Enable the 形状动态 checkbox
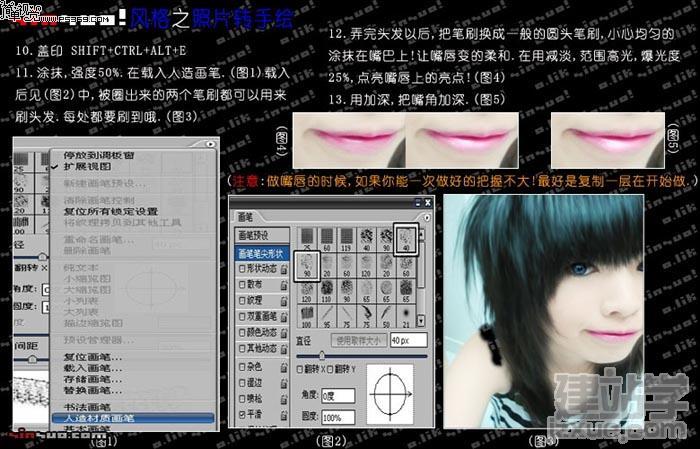This screenshot has height=449, width=700. click(x=242, y=269)
